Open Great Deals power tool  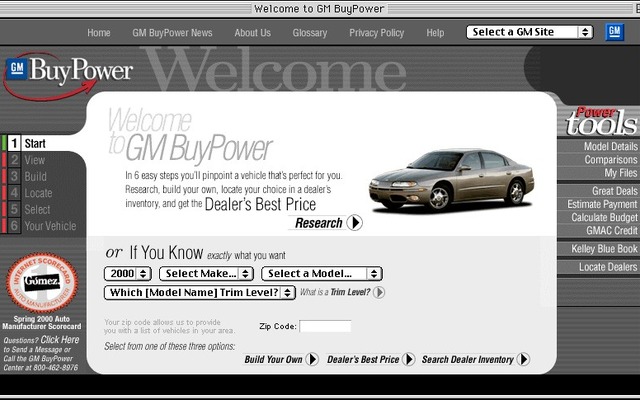pyautogui.click(x=614, y=191)
